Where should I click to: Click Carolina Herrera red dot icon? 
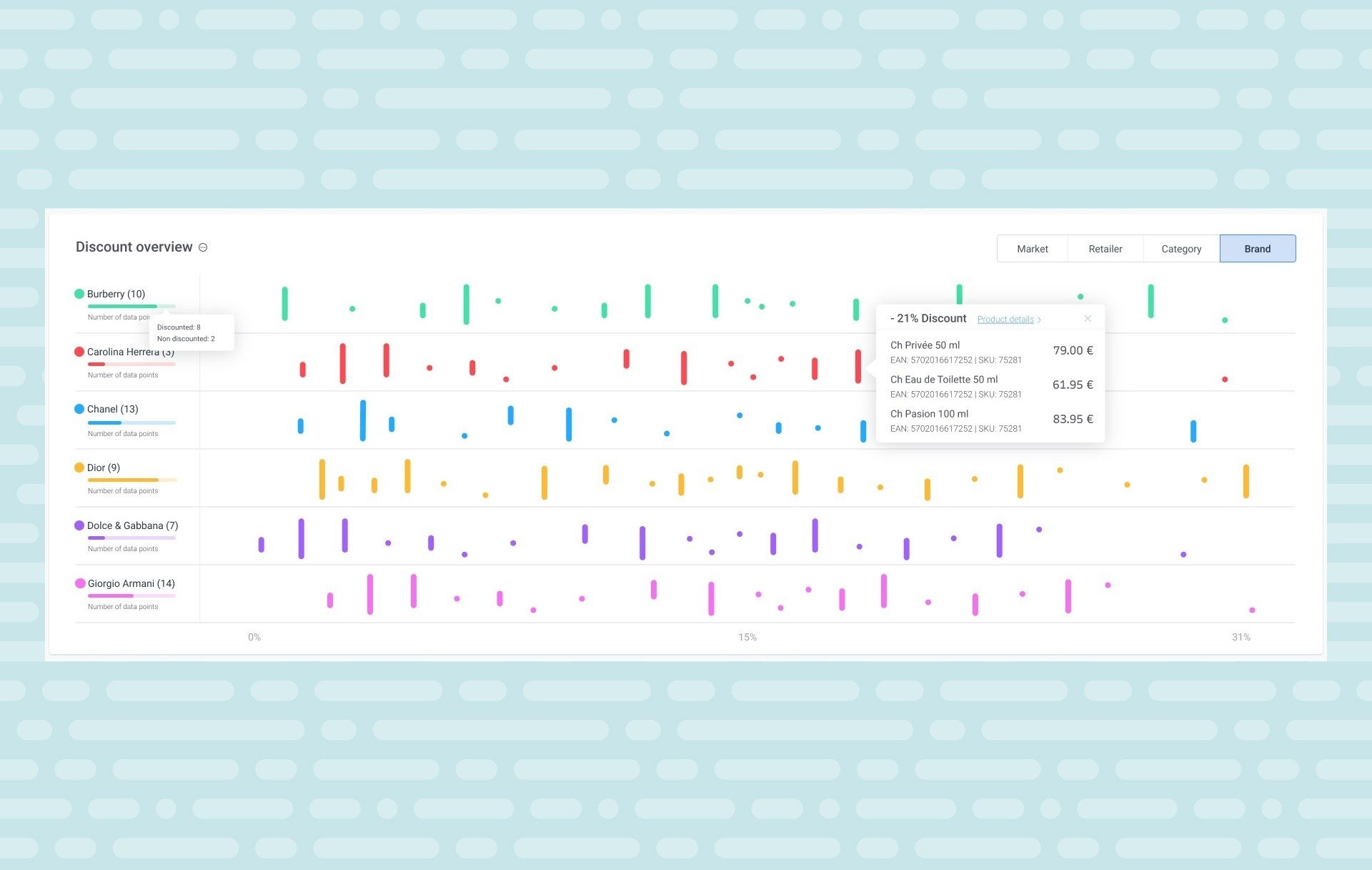(x=80, y=351)
